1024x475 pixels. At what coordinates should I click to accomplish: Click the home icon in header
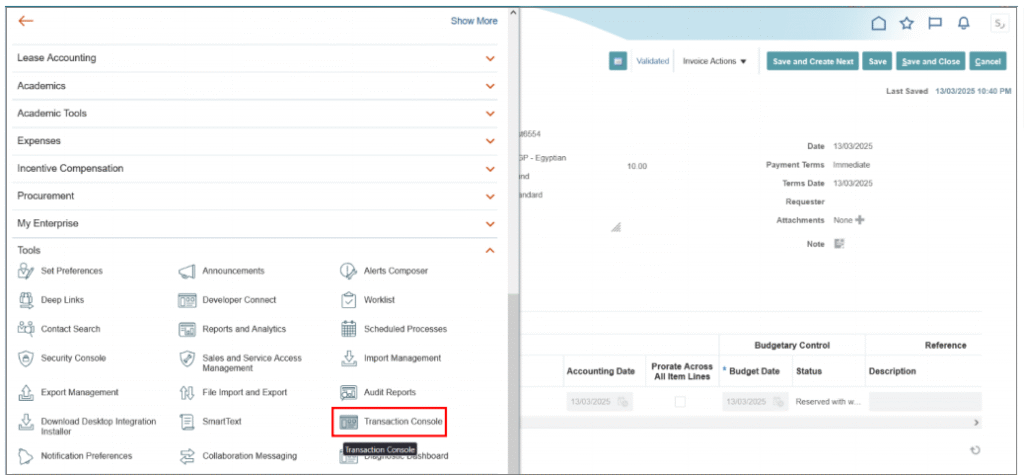[879, 23]
